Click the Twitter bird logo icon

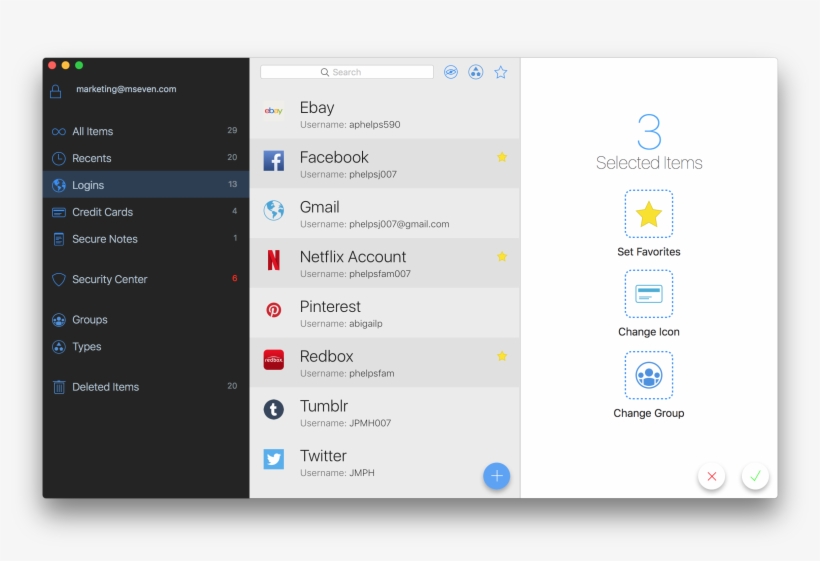point(274,459)
